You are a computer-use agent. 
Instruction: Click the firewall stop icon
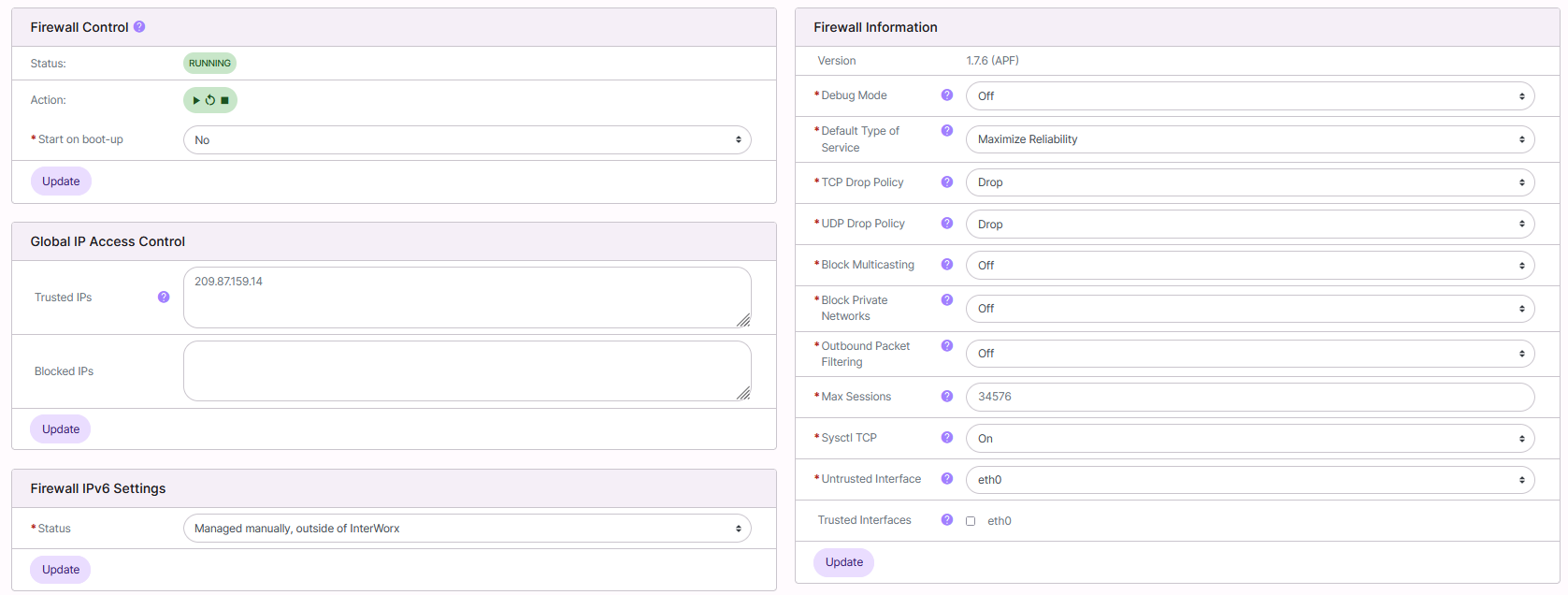coord(224,100)
